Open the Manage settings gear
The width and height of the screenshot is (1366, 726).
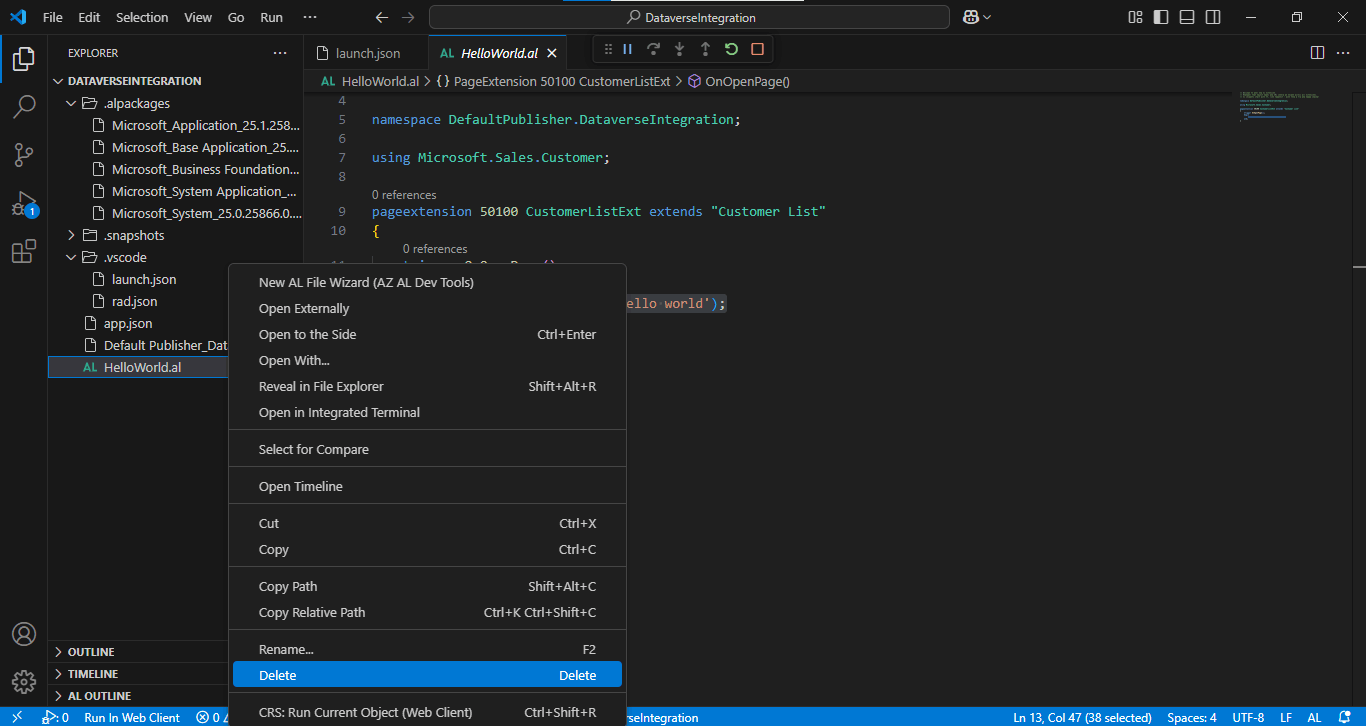tap(24, 682)
